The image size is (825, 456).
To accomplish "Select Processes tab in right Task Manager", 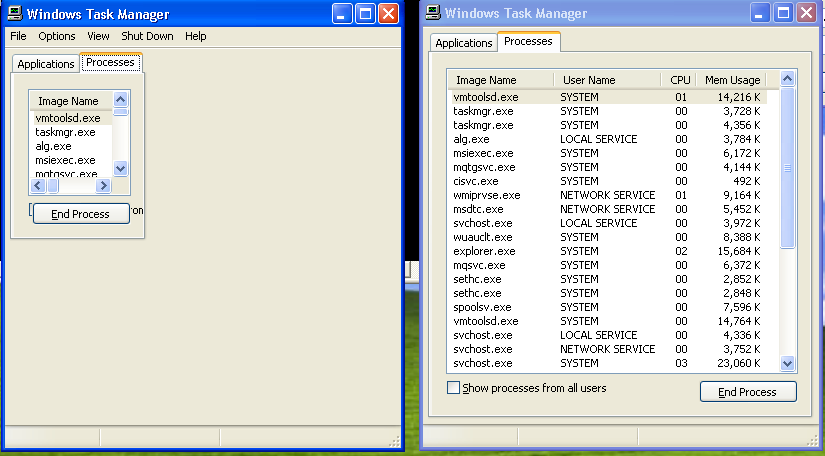I will pyautogui.click(x=528, y=42).
